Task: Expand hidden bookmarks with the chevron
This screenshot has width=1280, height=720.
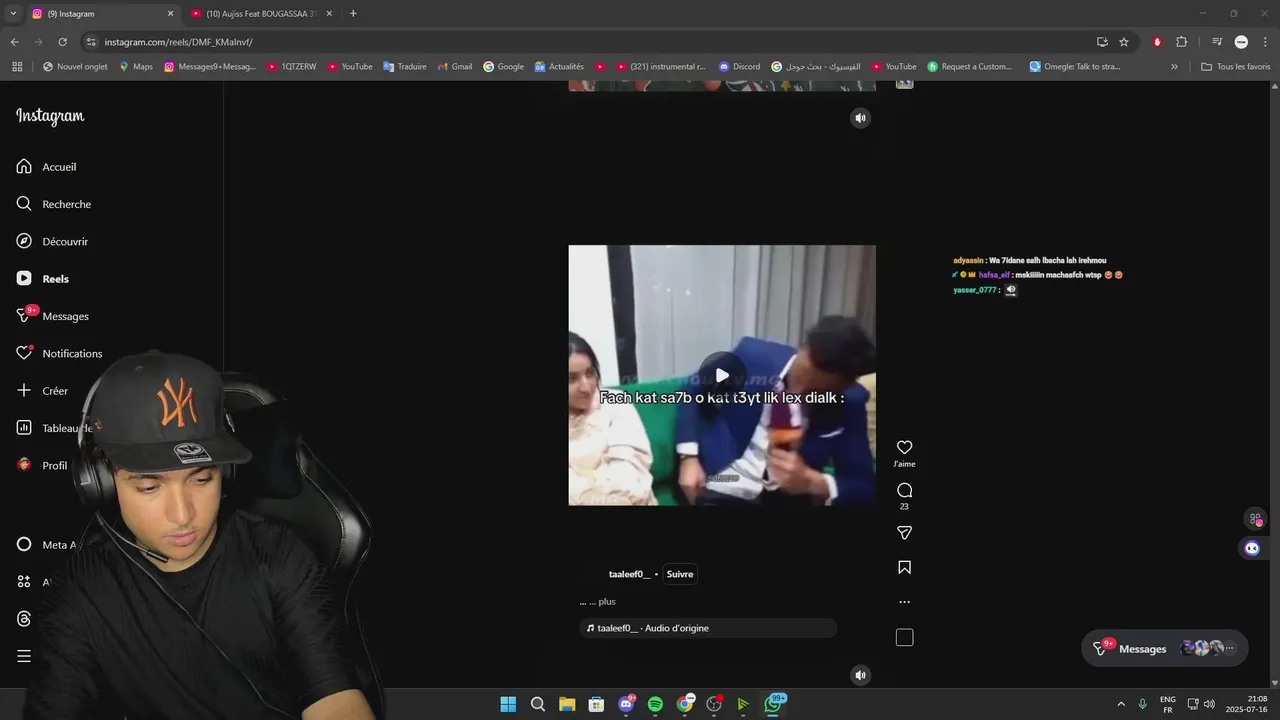Action: point(1174,67)
